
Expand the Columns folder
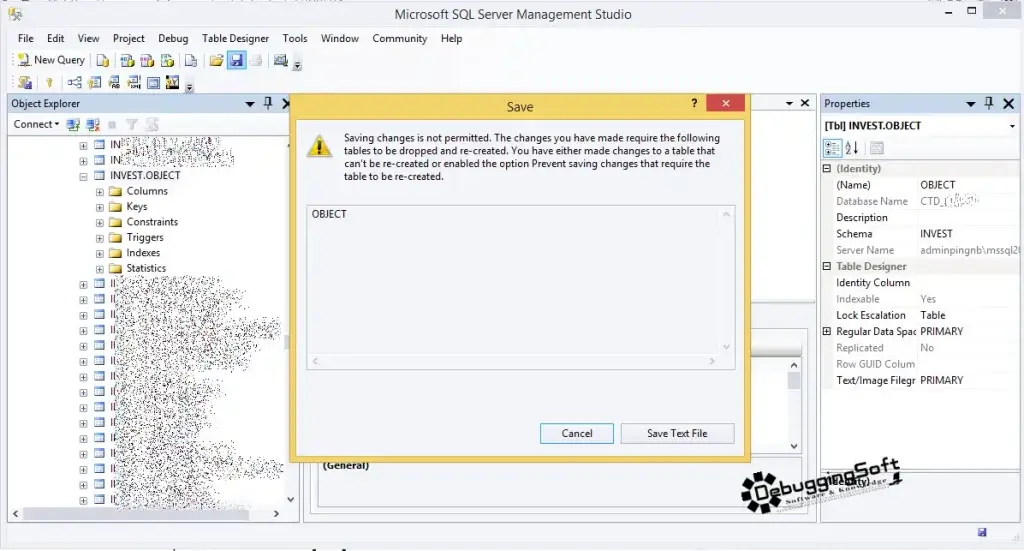tap(99, 192)
